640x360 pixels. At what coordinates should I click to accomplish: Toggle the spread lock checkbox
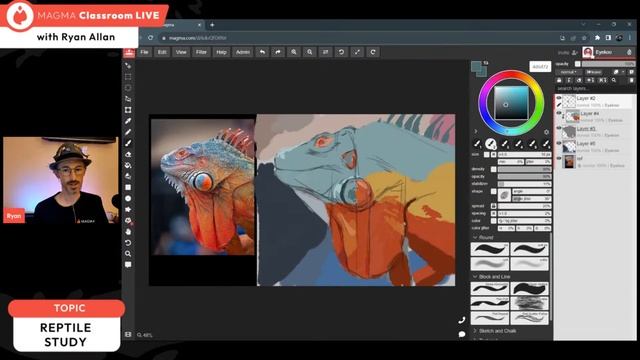point(493,206)
